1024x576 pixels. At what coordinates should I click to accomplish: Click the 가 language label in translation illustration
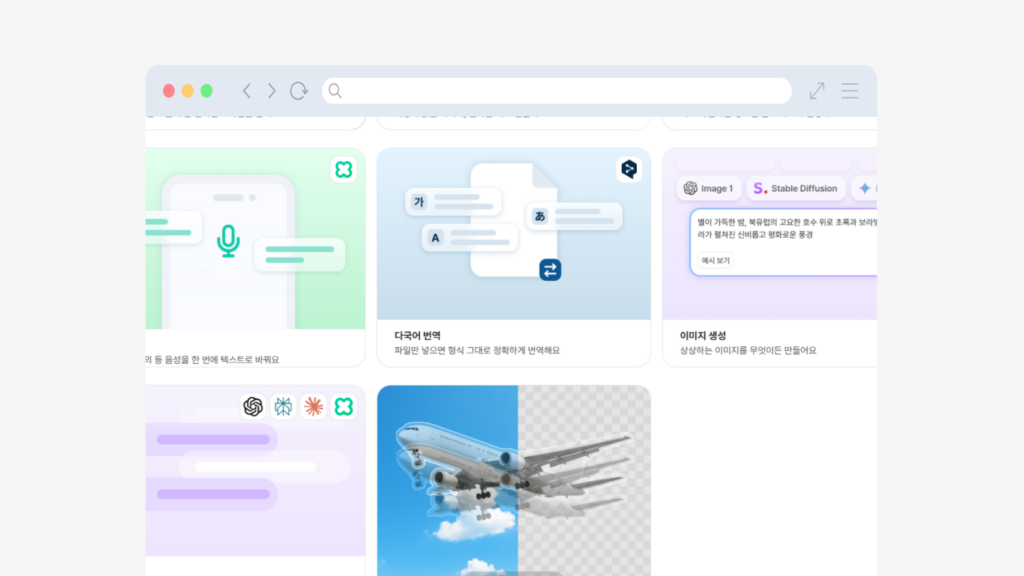(419, 202)
